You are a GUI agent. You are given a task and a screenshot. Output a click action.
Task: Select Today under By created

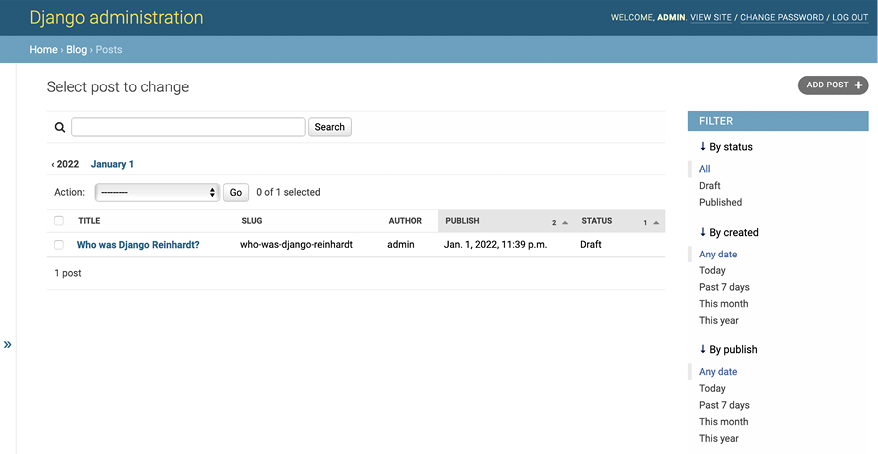point(712,270)
